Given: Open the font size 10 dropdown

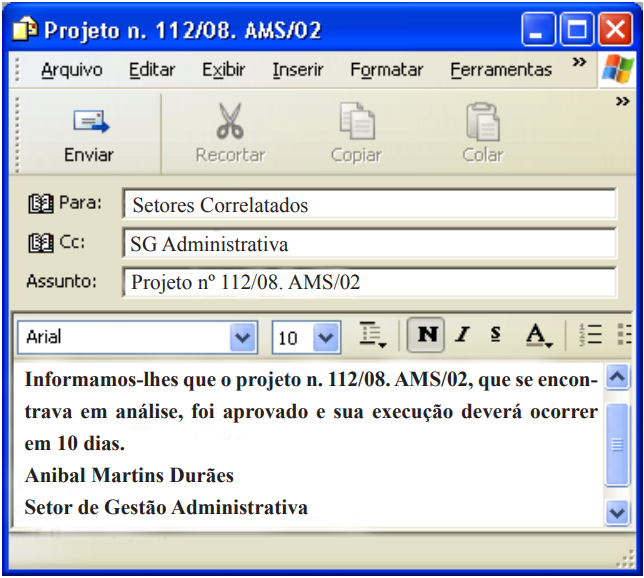Looking at the screenshot, I should click(x=326, y=338).
